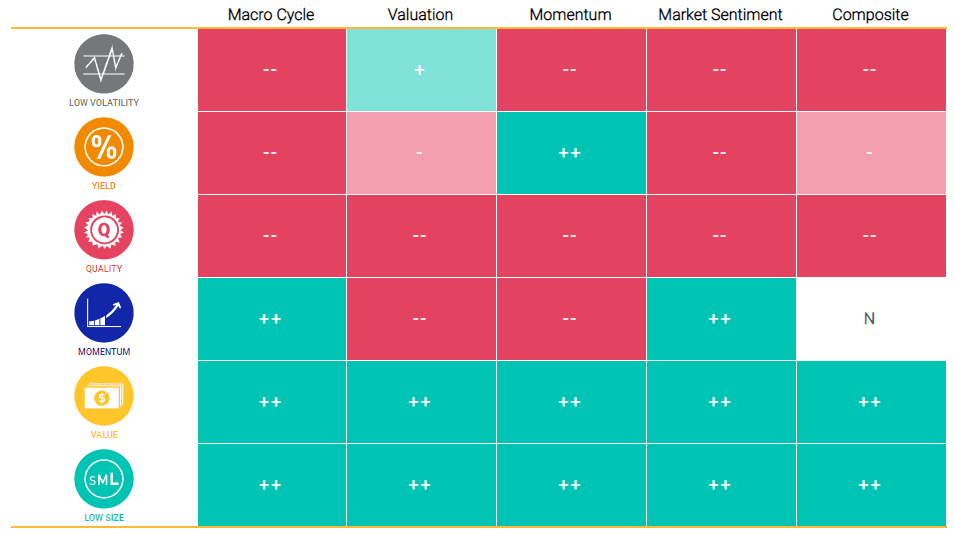Click the red Quality badge icon

click(x=104, y=230)
